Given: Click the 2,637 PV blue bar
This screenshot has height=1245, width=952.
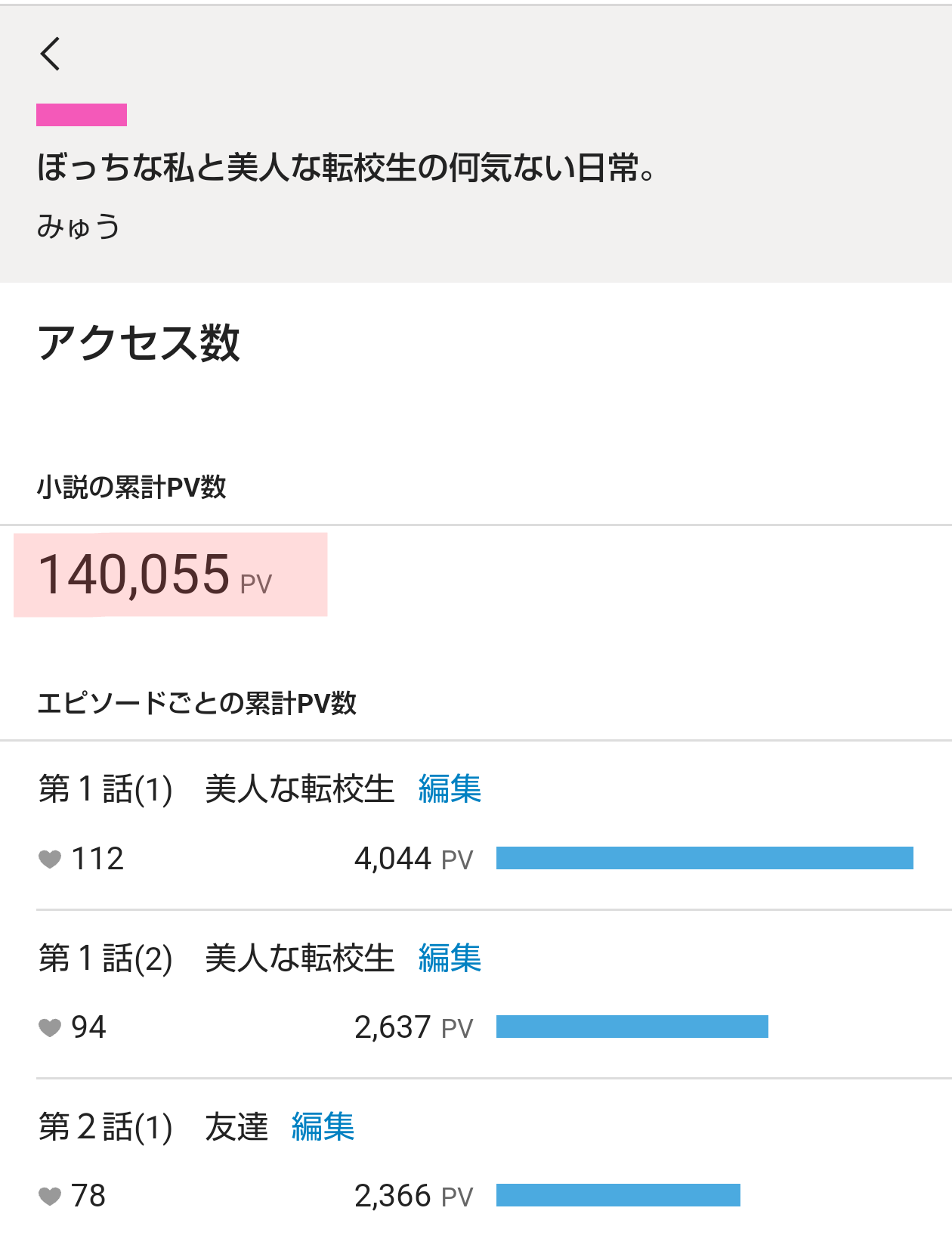Looking at the screenshot, I should tap(632, 1027).
